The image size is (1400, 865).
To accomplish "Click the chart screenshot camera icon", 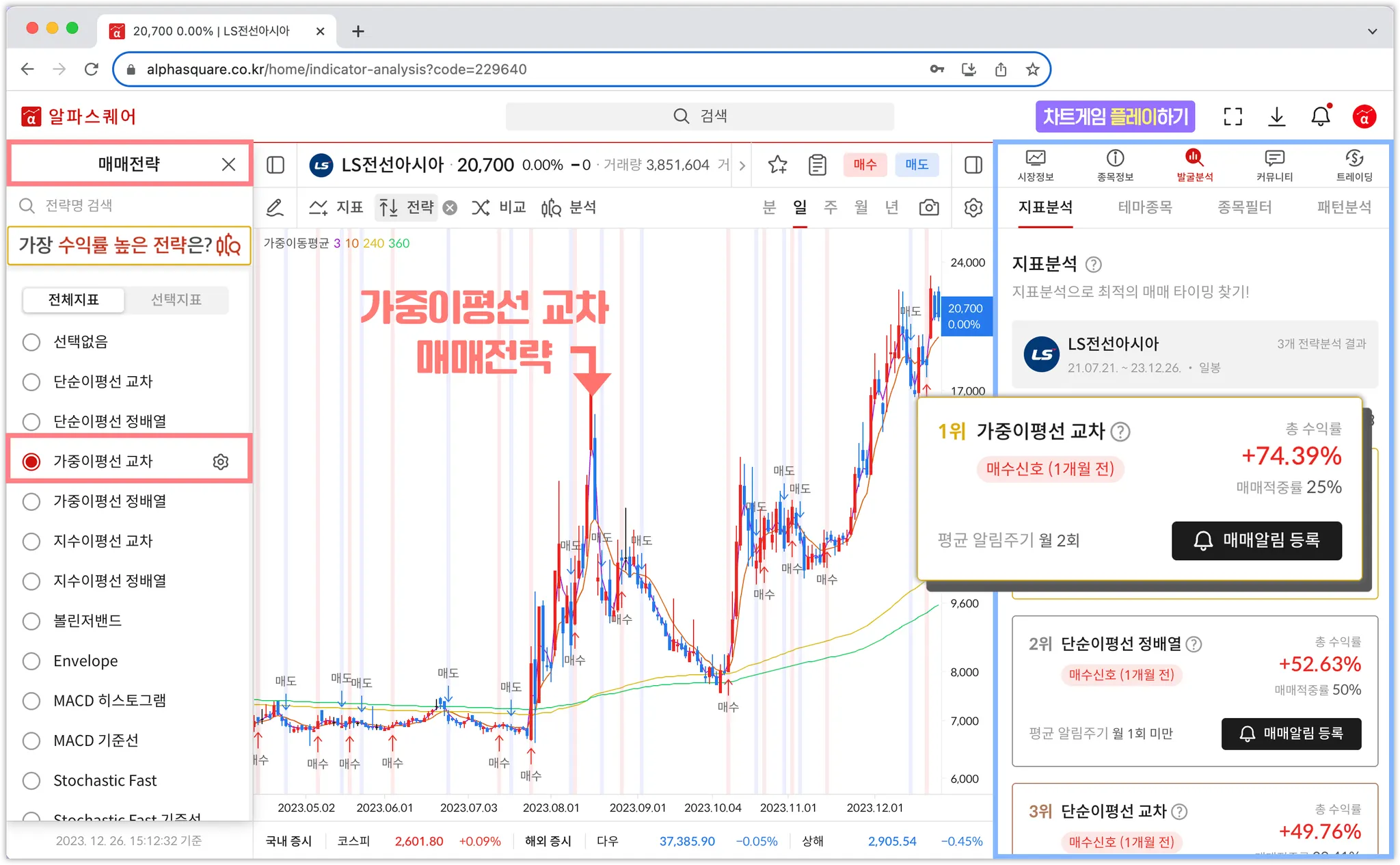I will click(928, 207).
